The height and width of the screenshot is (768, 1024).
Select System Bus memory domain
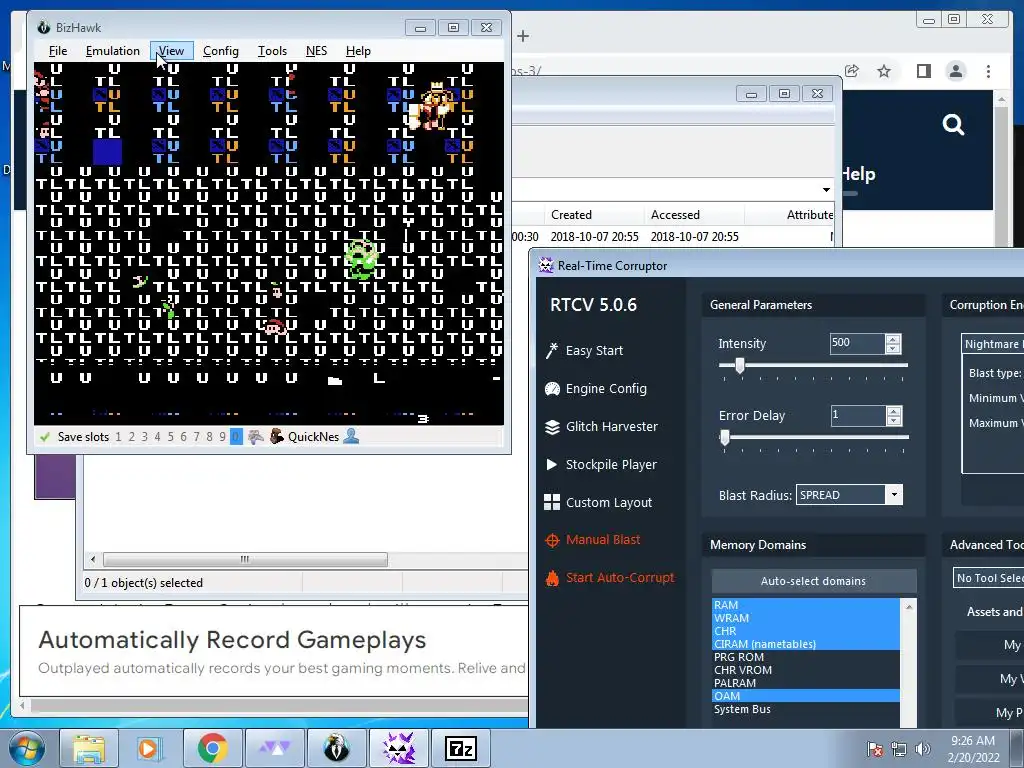point(805,709)
